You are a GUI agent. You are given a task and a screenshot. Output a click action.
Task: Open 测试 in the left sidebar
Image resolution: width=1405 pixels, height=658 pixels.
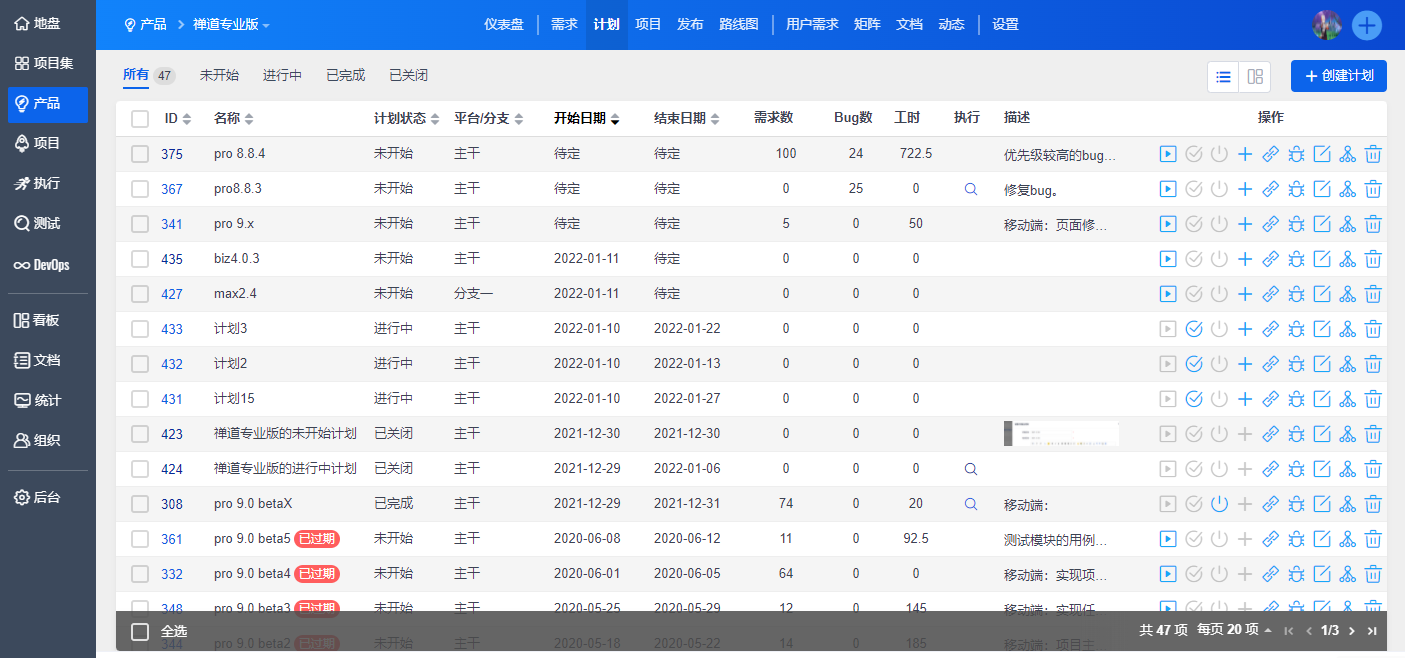(x=47, y=223)
